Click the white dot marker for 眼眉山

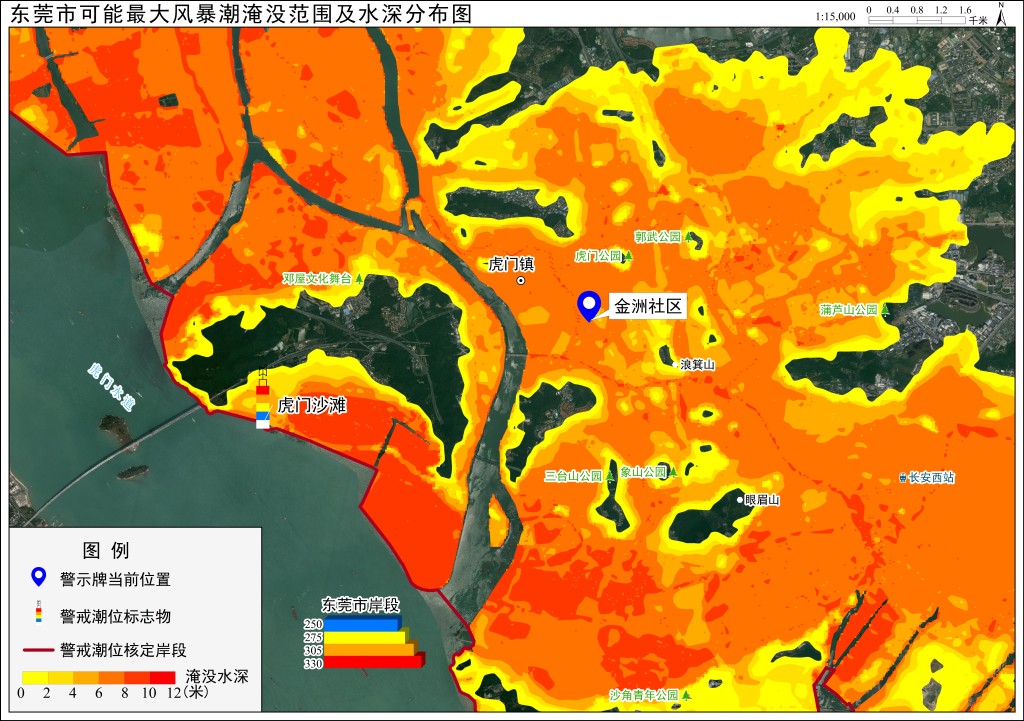[x=740, y=500]
